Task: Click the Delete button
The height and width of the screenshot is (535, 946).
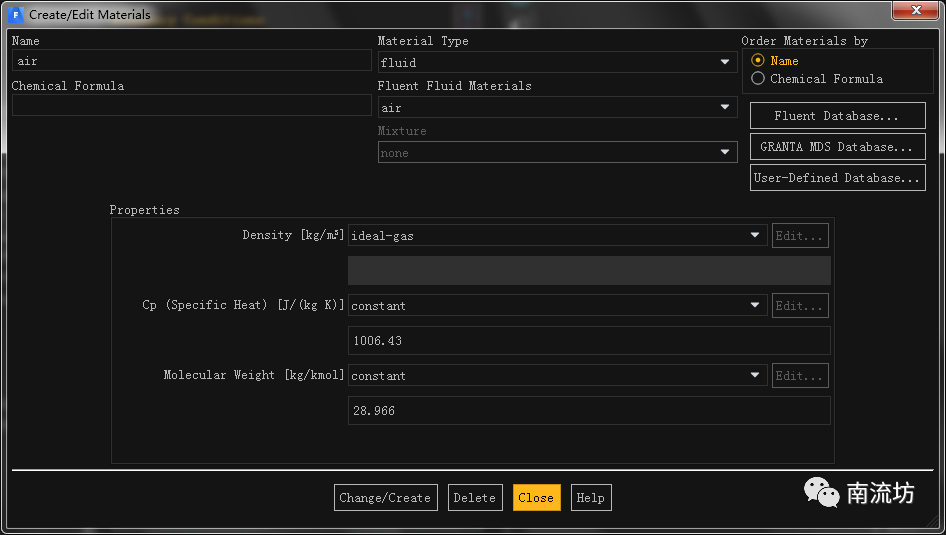Action: pyautogui.click(x=475, y=498)
